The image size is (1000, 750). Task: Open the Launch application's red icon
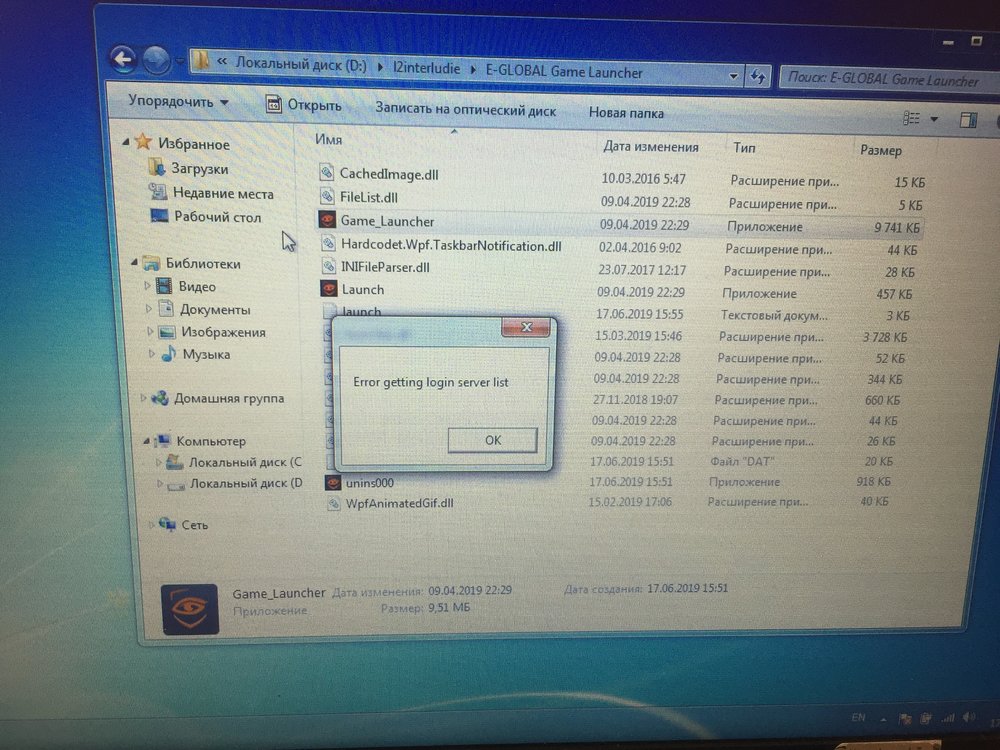329,290
